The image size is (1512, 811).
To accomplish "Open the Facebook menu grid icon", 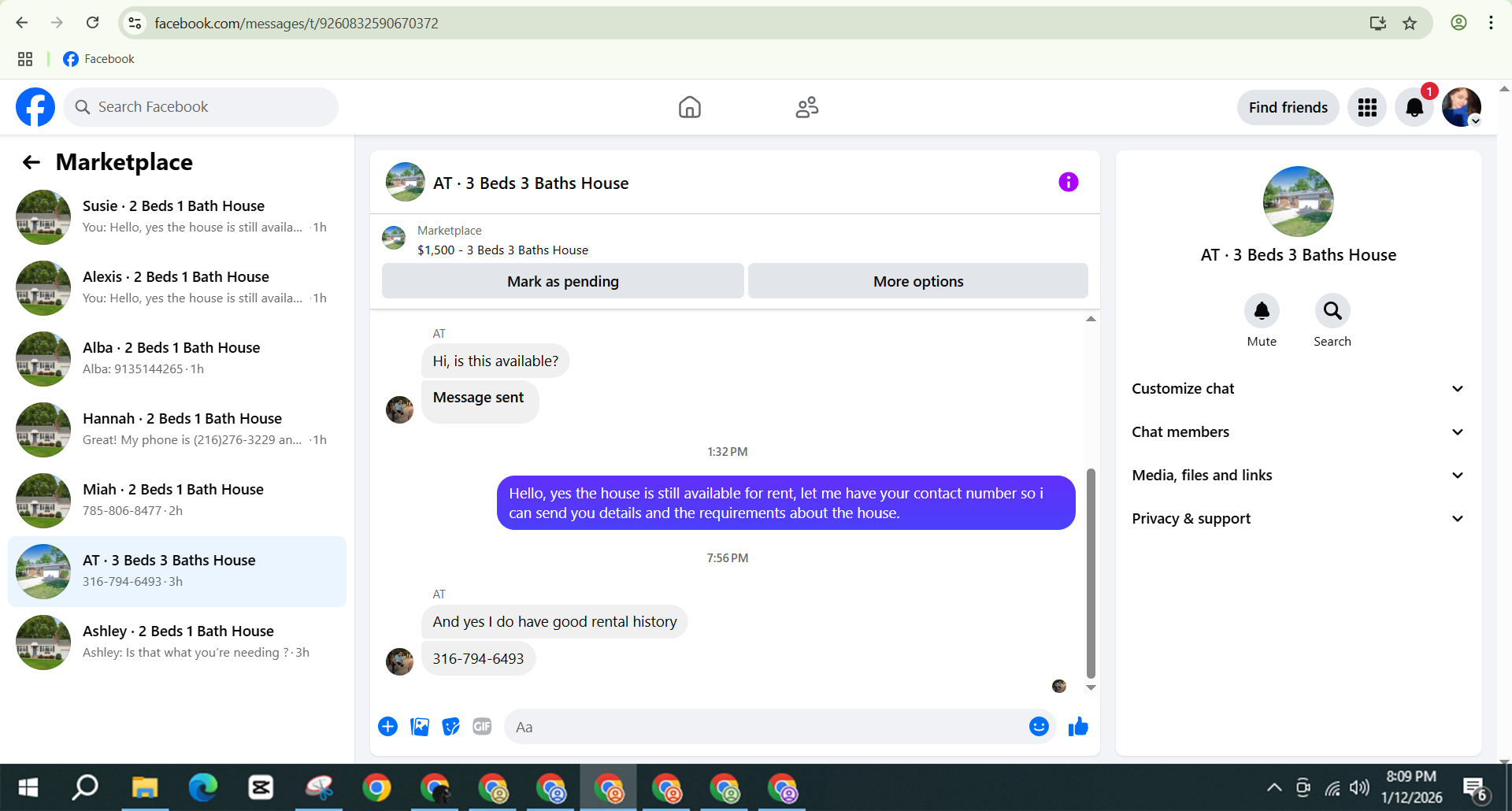I will pyautogui.click(x=1367, y=107).
